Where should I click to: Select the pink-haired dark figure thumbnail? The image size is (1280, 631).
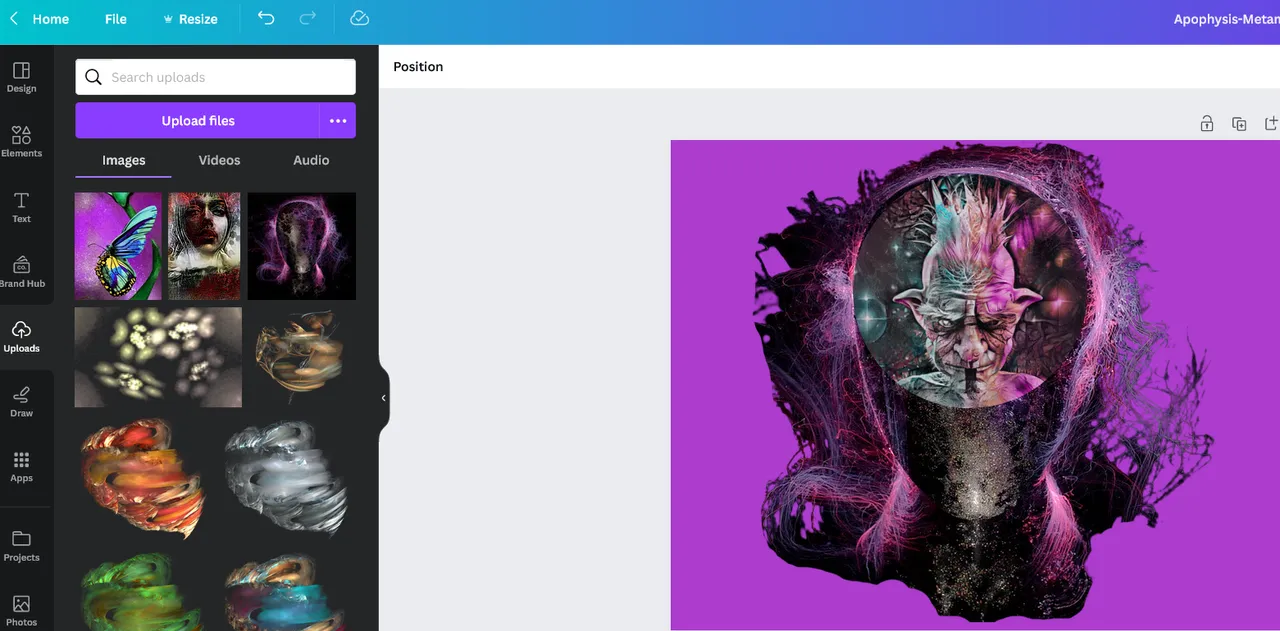[302, 246]
